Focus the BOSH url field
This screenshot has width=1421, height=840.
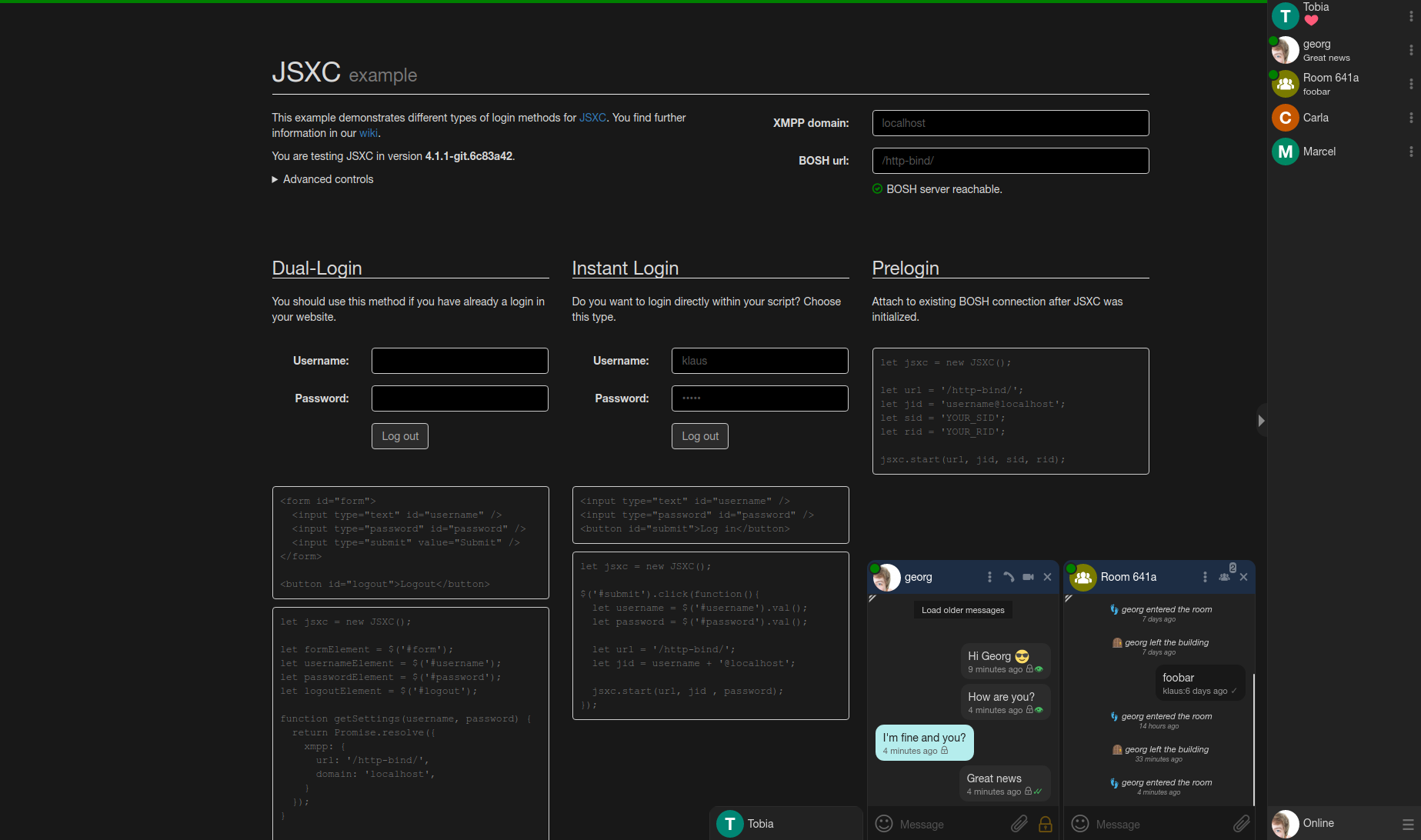coord(1010,161)
